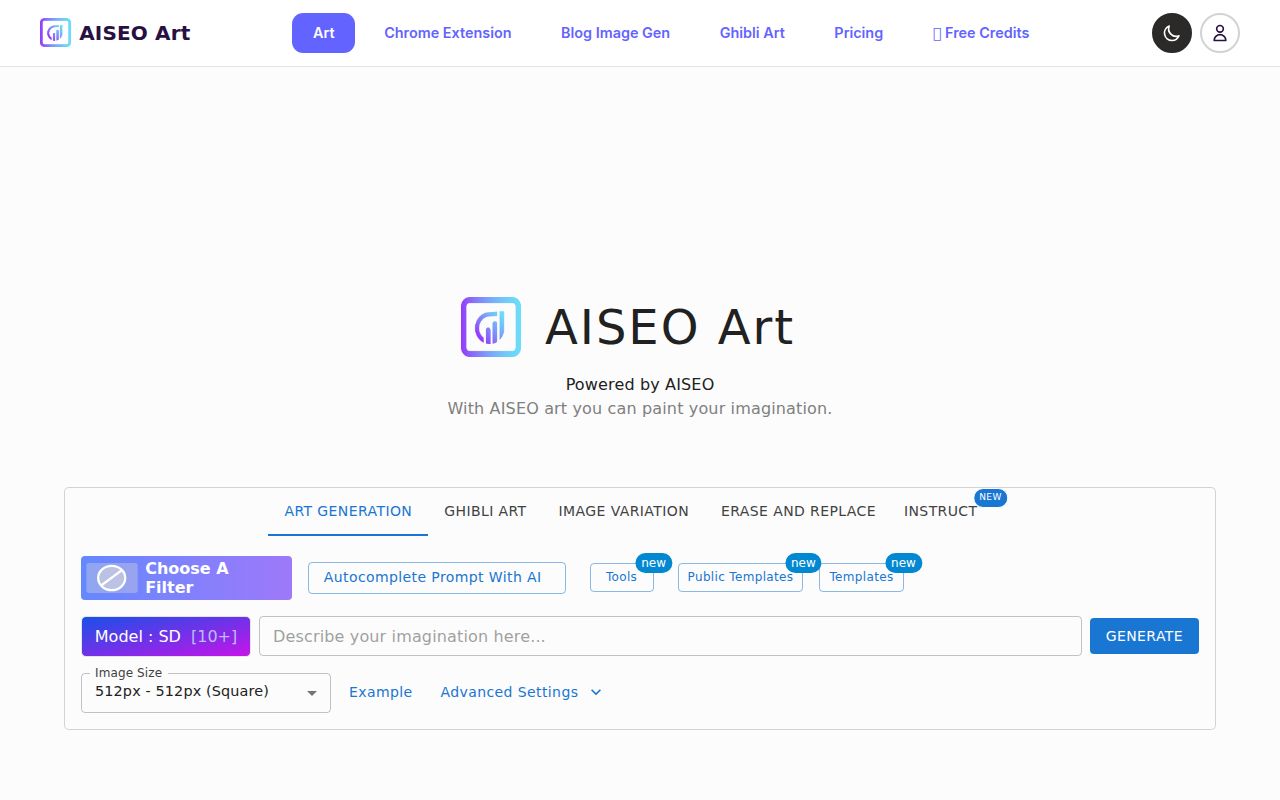
Task: Select the ERASE AND REPLACE tab
Action: pos(798,511)
